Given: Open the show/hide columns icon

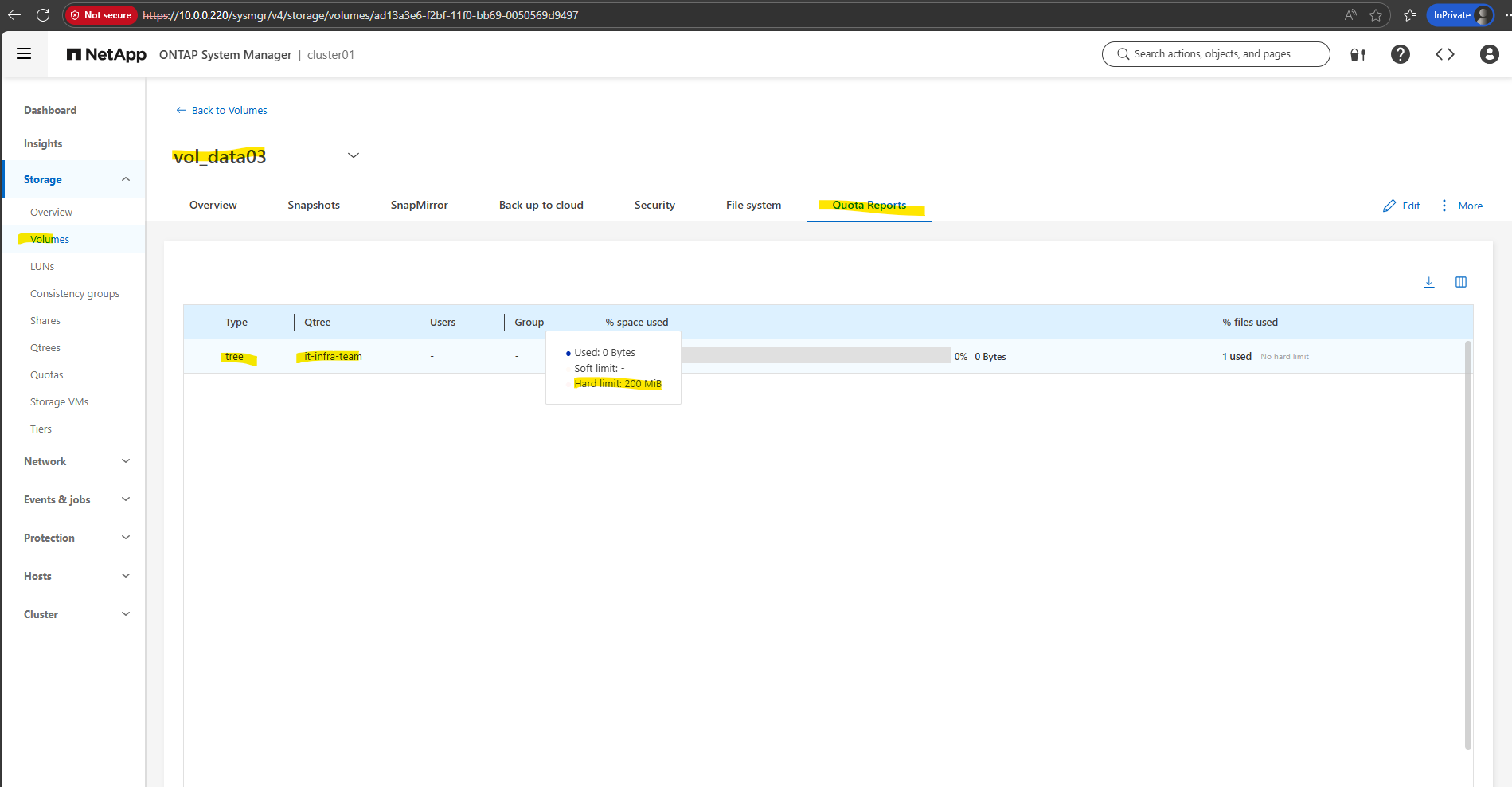Looking at the screenshot, I should [x=1460, y=282].
